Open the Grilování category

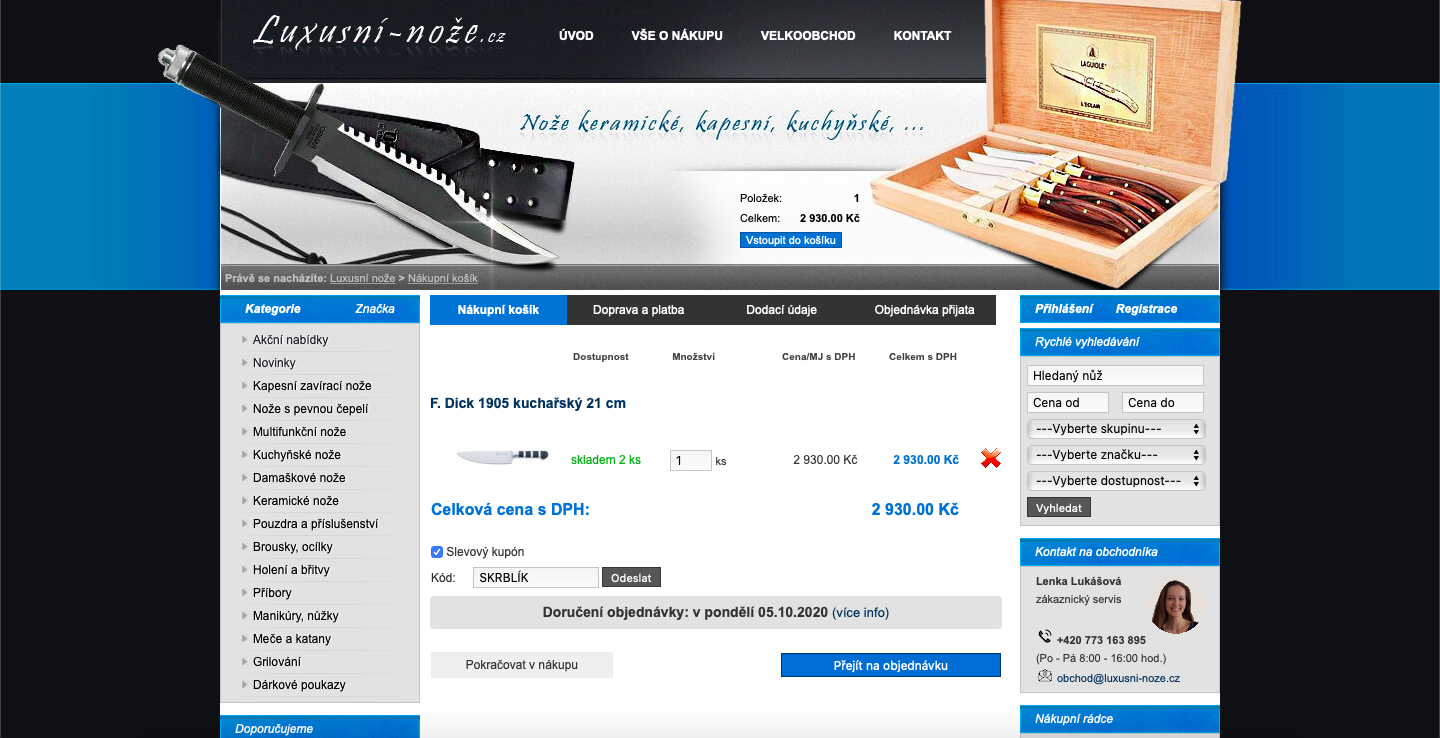277,662
